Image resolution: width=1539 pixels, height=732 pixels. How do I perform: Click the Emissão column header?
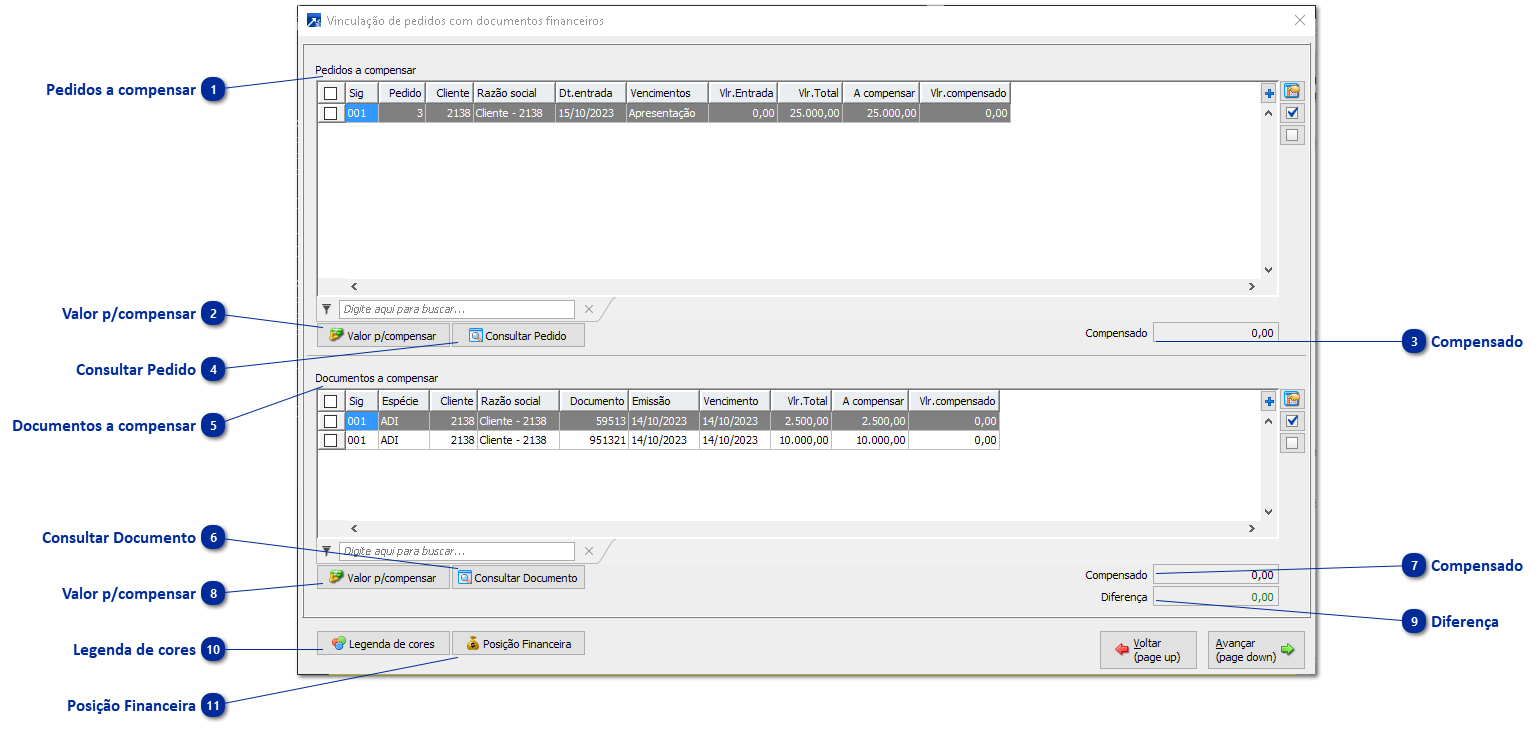point(664,401)
